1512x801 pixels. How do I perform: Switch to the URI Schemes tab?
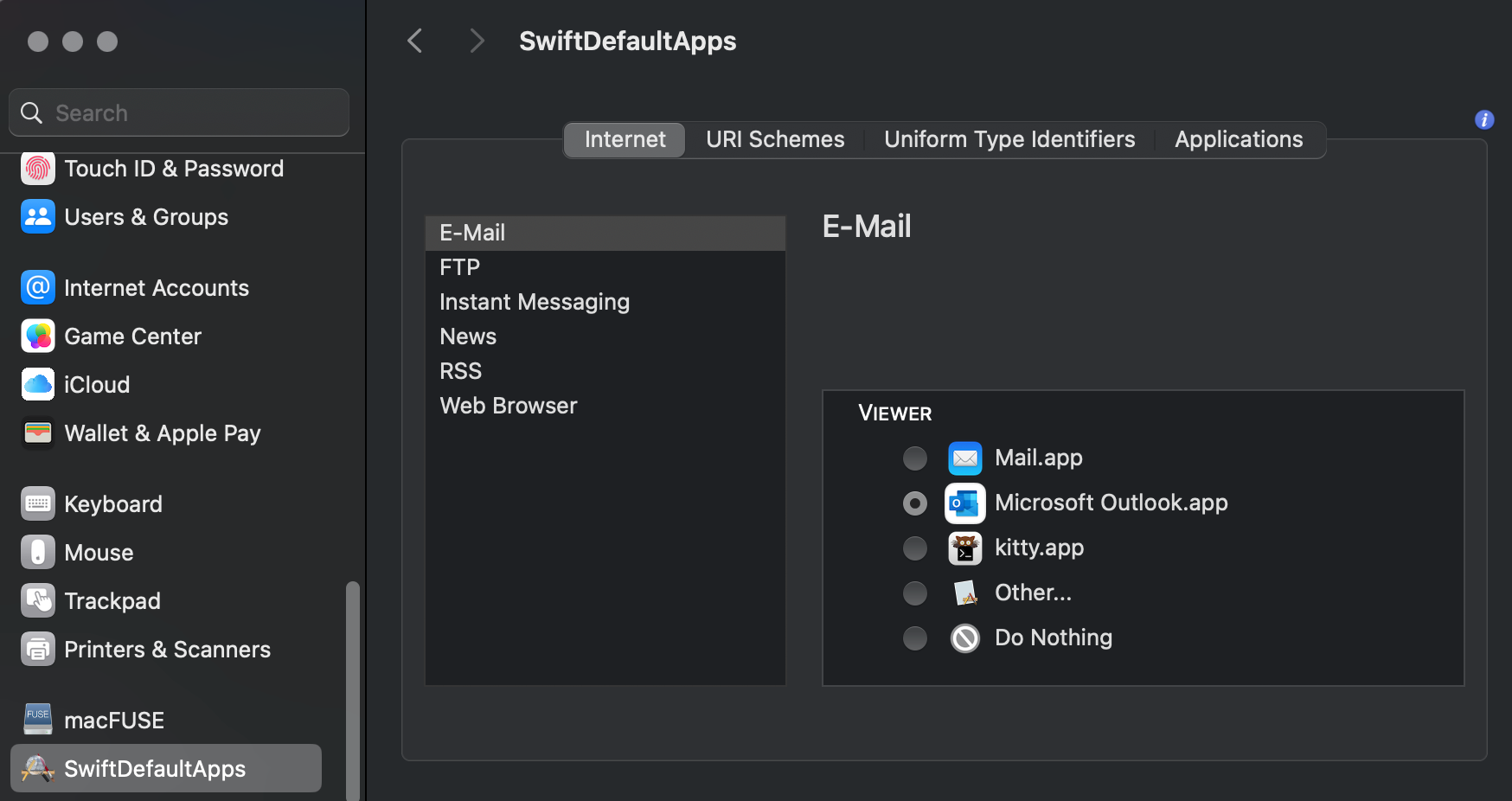coord(775,140)
